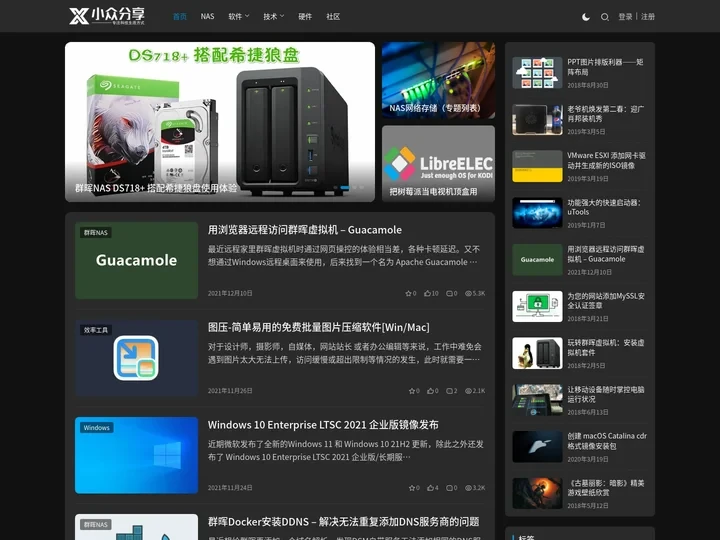Viewport: 720px width, 540px height.
Task: Open the Guacamole article title
Action: point(305,230)
